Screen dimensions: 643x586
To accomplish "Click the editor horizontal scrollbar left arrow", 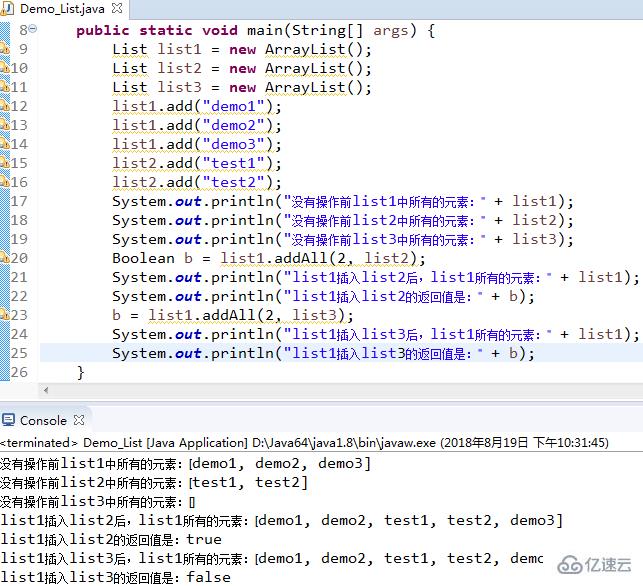I will pos(46,390).
